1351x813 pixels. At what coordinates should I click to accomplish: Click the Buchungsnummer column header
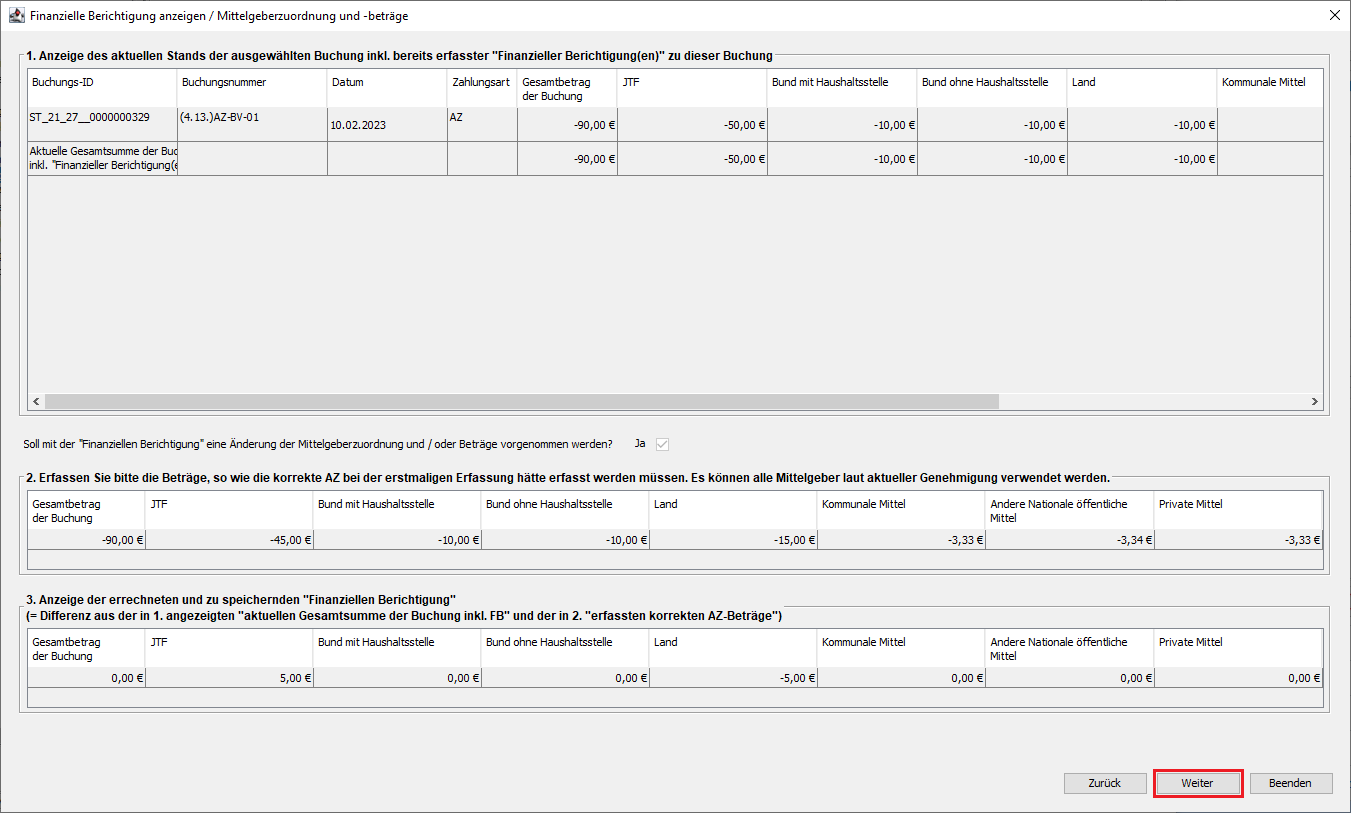[252, 82]
